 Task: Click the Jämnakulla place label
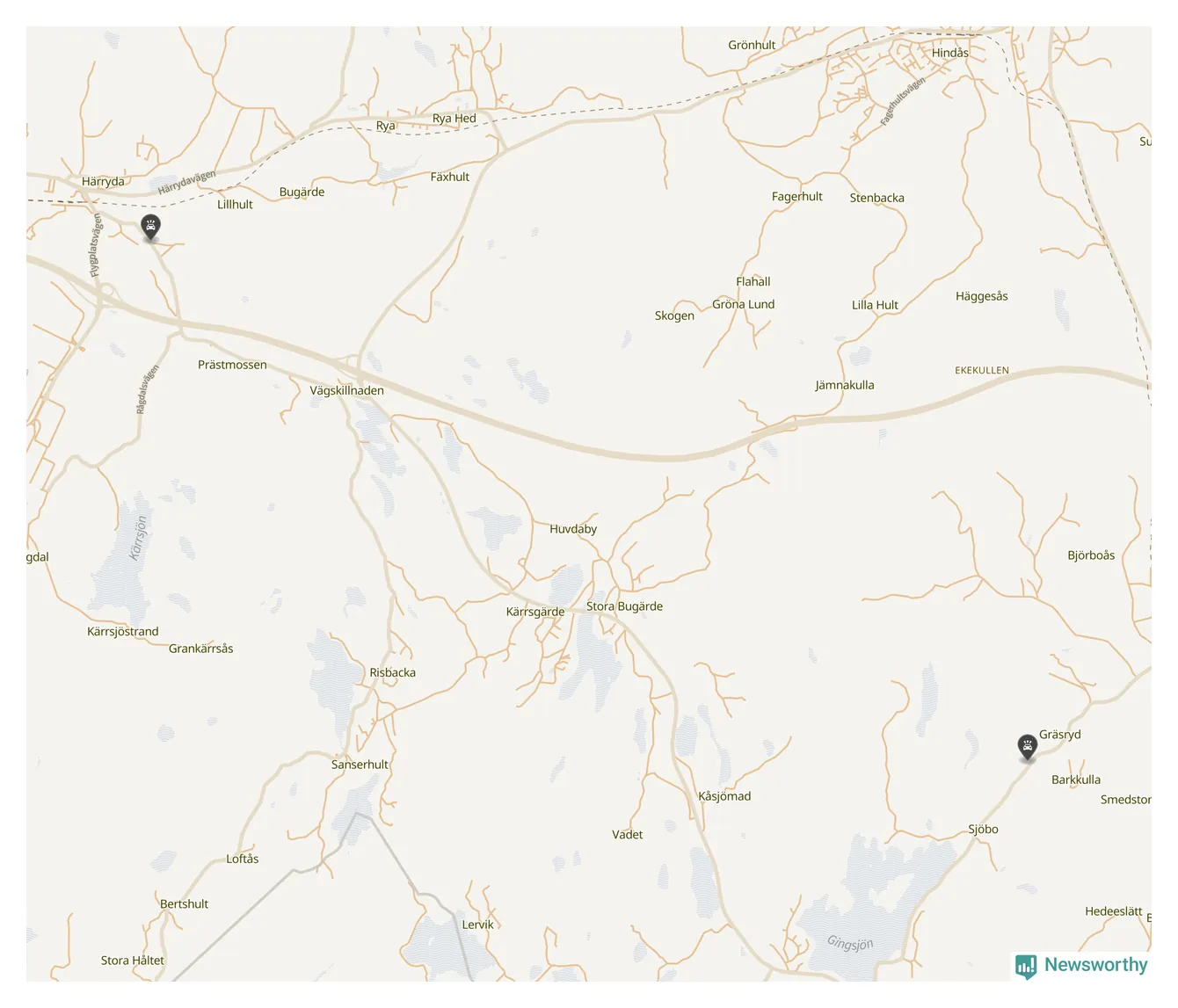[844, 385]
